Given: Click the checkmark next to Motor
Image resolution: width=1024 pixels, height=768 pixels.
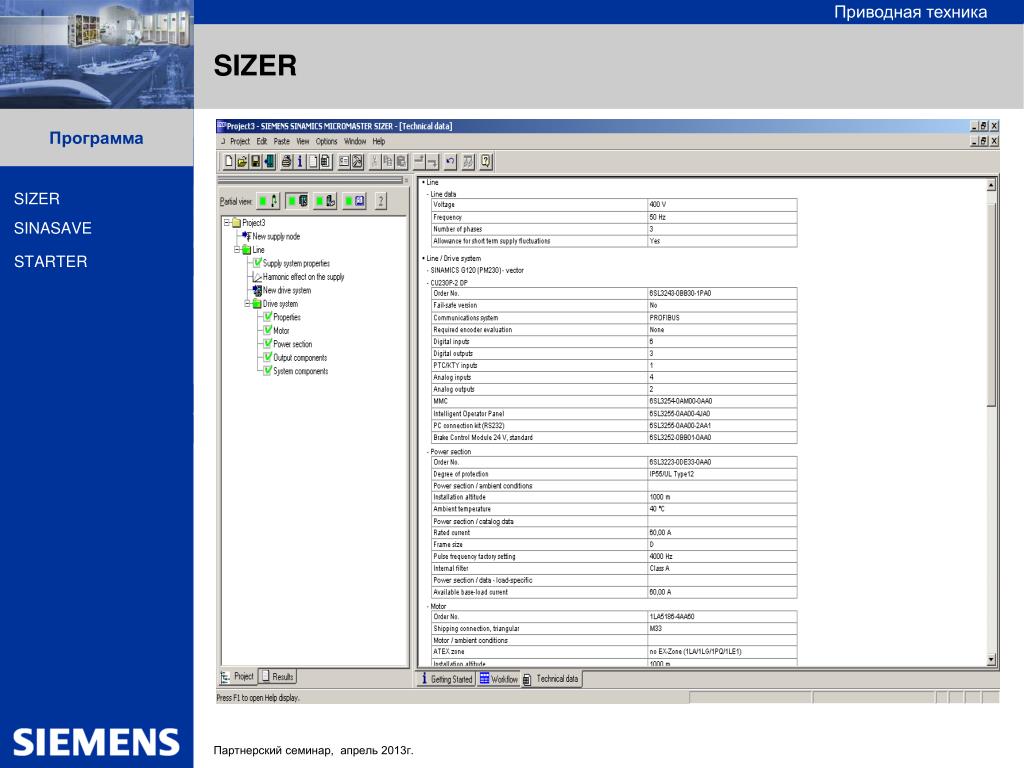Looking at the screenshot, I should [x=268, y=330].
